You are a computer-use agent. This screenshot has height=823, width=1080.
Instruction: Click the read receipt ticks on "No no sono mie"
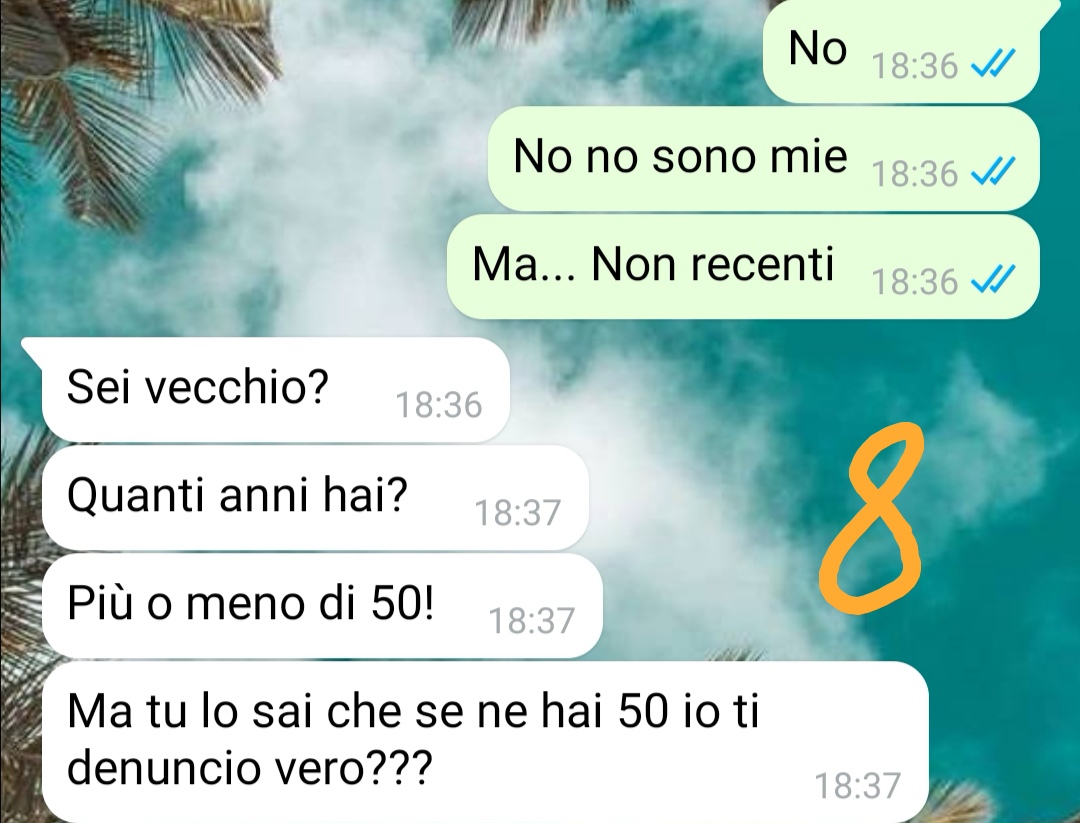993,173
